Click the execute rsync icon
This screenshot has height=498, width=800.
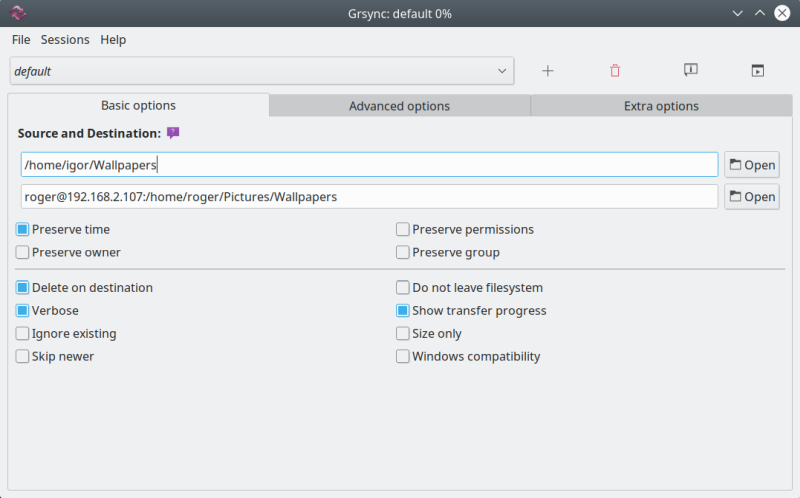[x=757, y=71]
